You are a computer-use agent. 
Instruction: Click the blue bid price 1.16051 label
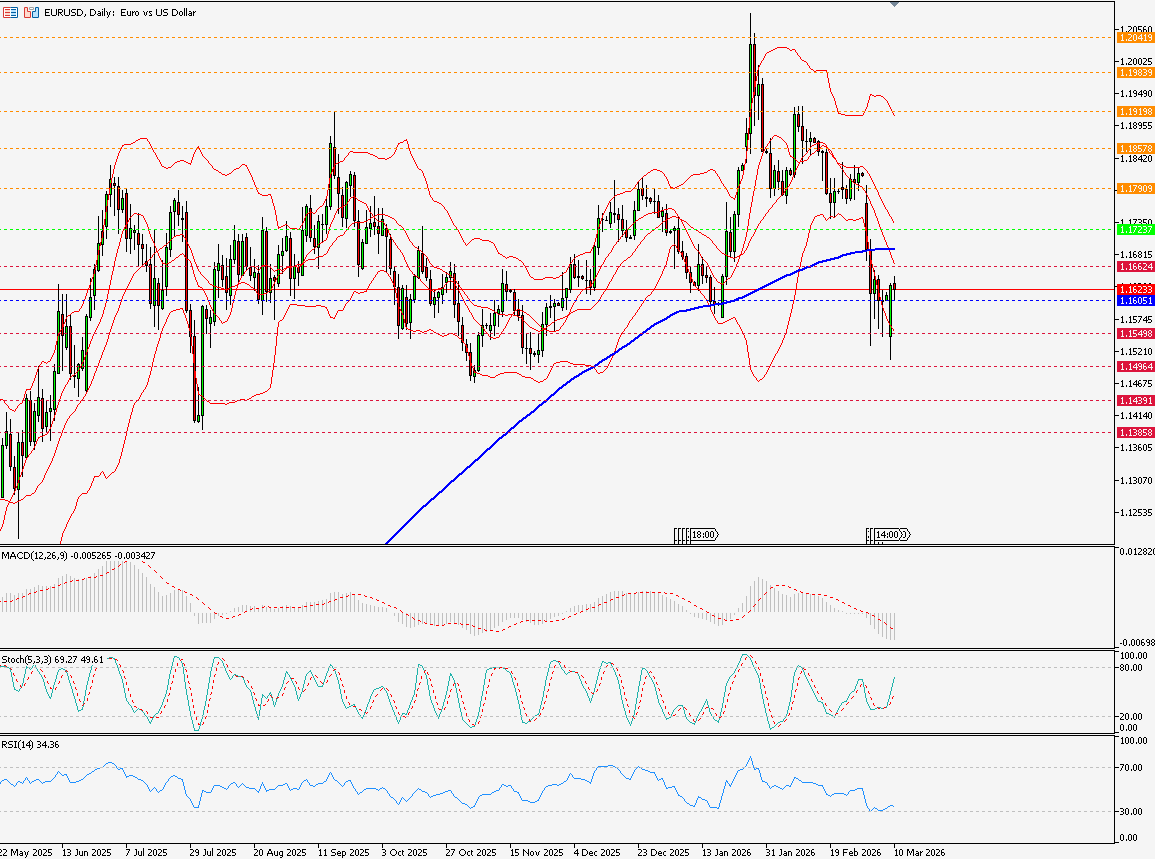[1137, 300]
